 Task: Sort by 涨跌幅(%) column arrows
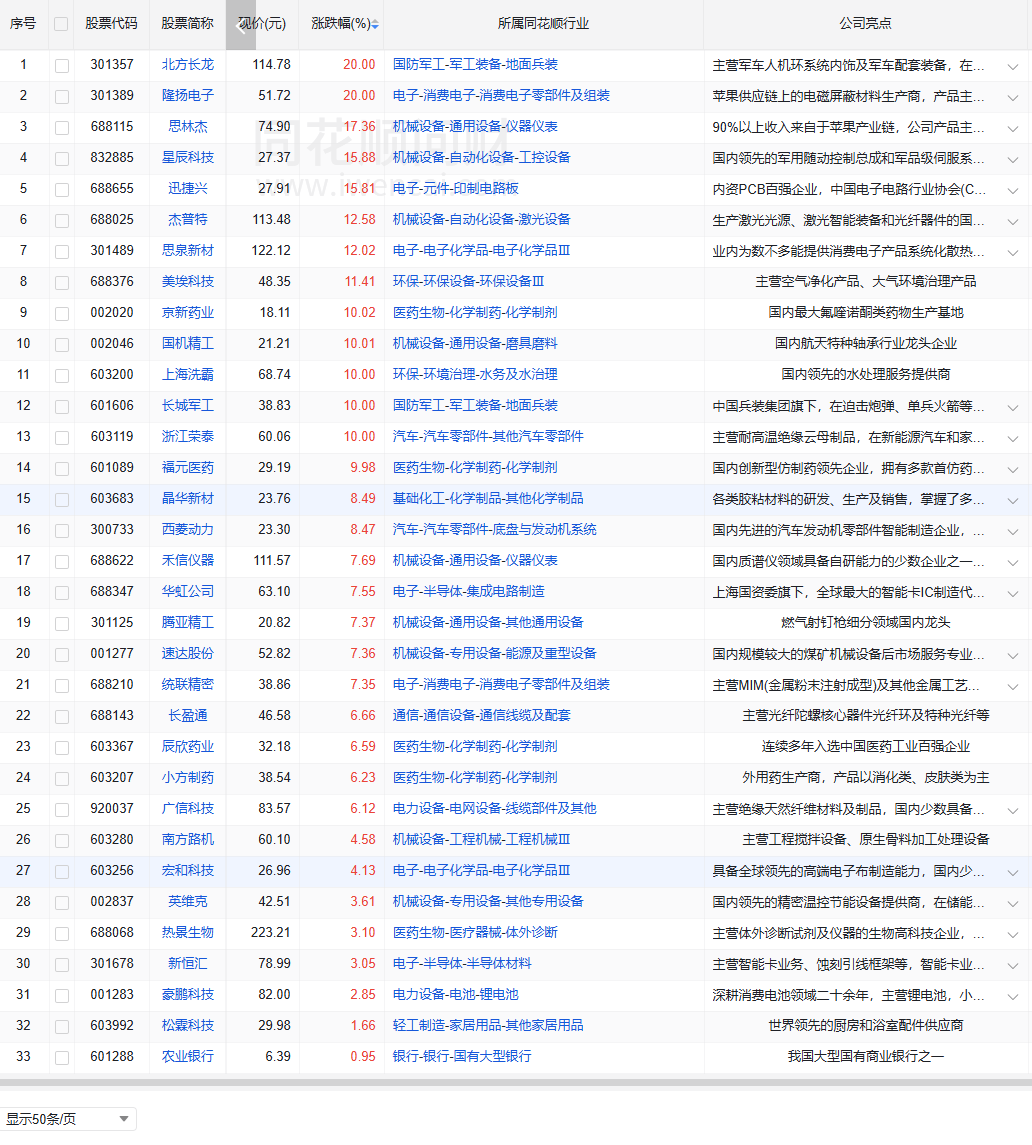[375, 25]
